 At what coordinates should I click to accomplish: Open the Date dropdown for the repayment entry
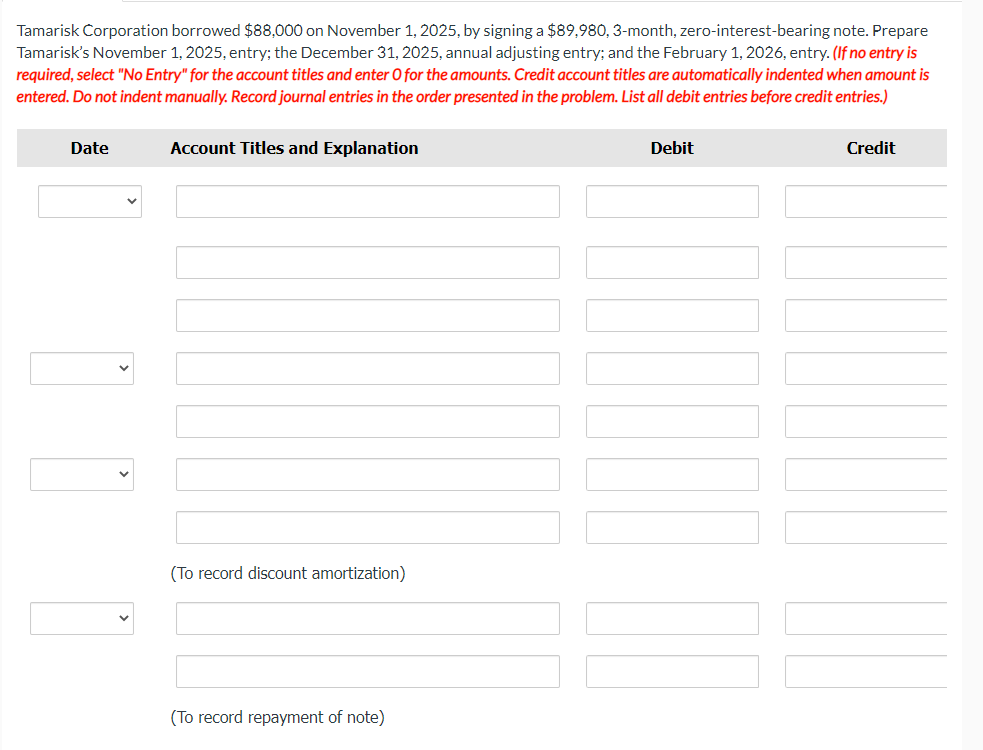82,618
